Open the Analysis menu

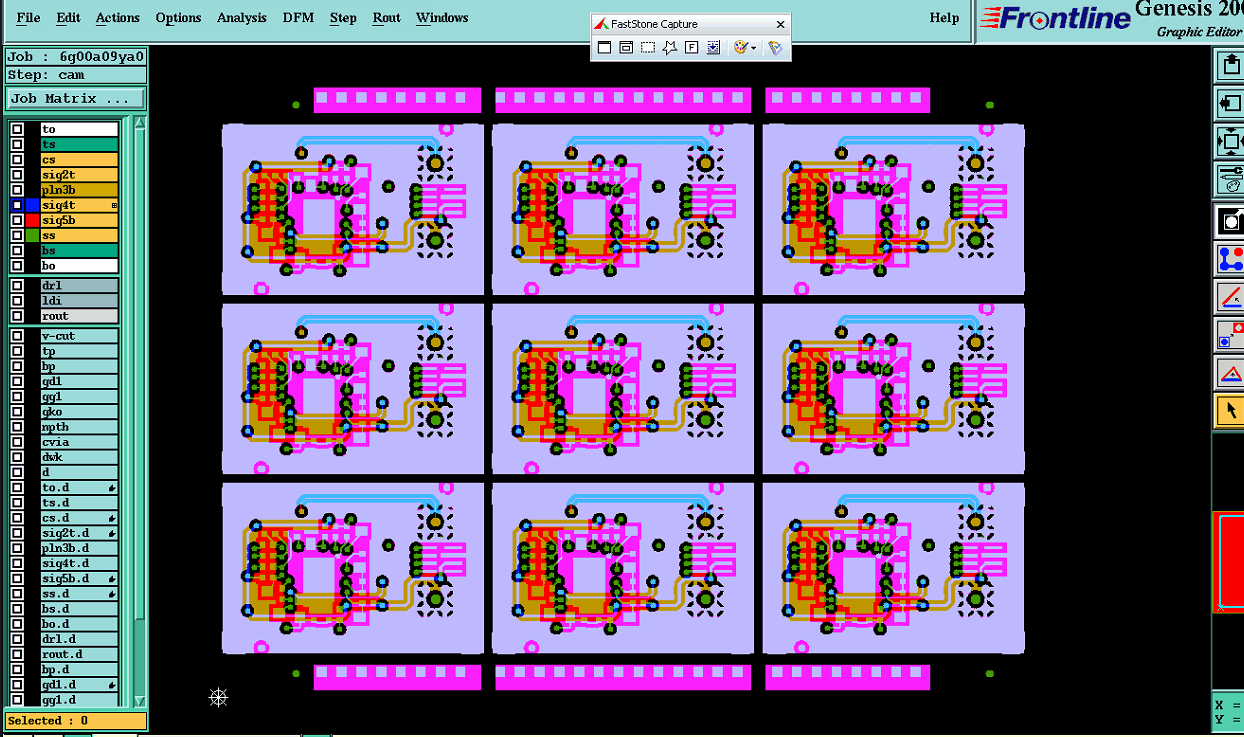tap(242, 18)
